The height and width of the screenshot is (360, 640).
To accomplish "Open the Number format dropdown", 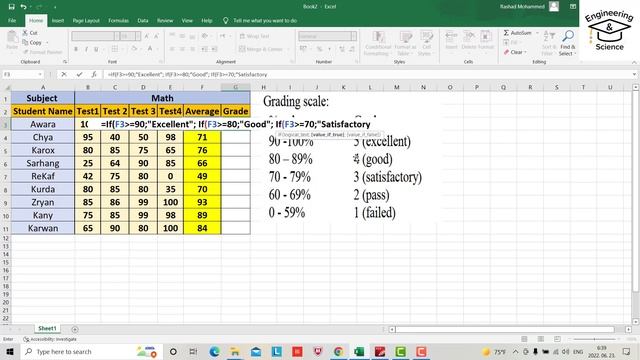I will click(353, 36).
